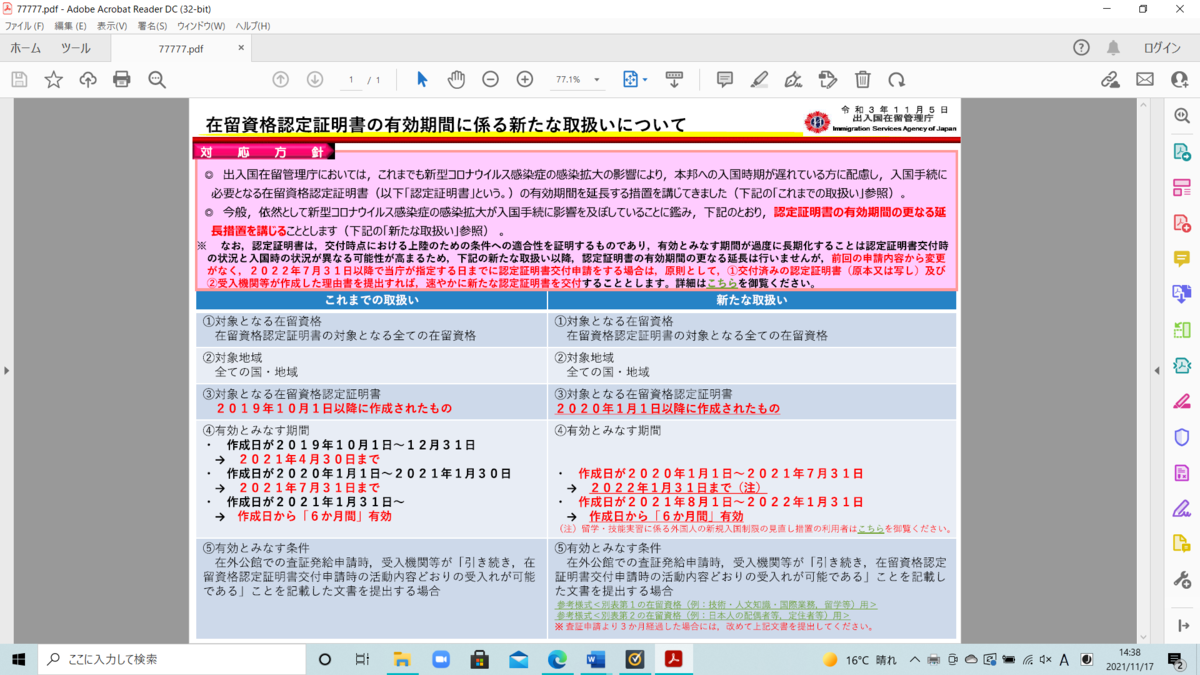The height and width of the screenshot is (675, 1200).
Task: Zoom in with plus circle
Action: (525, 79)
